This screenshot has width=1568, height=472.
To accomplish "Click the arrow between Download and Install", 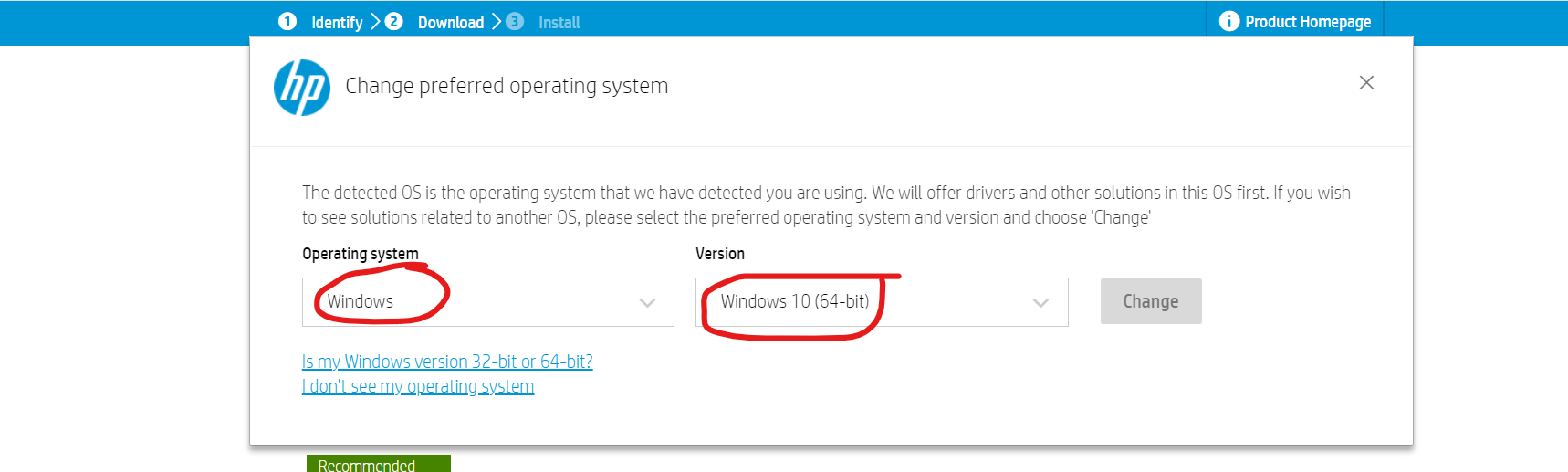I will tap(497, 21).
